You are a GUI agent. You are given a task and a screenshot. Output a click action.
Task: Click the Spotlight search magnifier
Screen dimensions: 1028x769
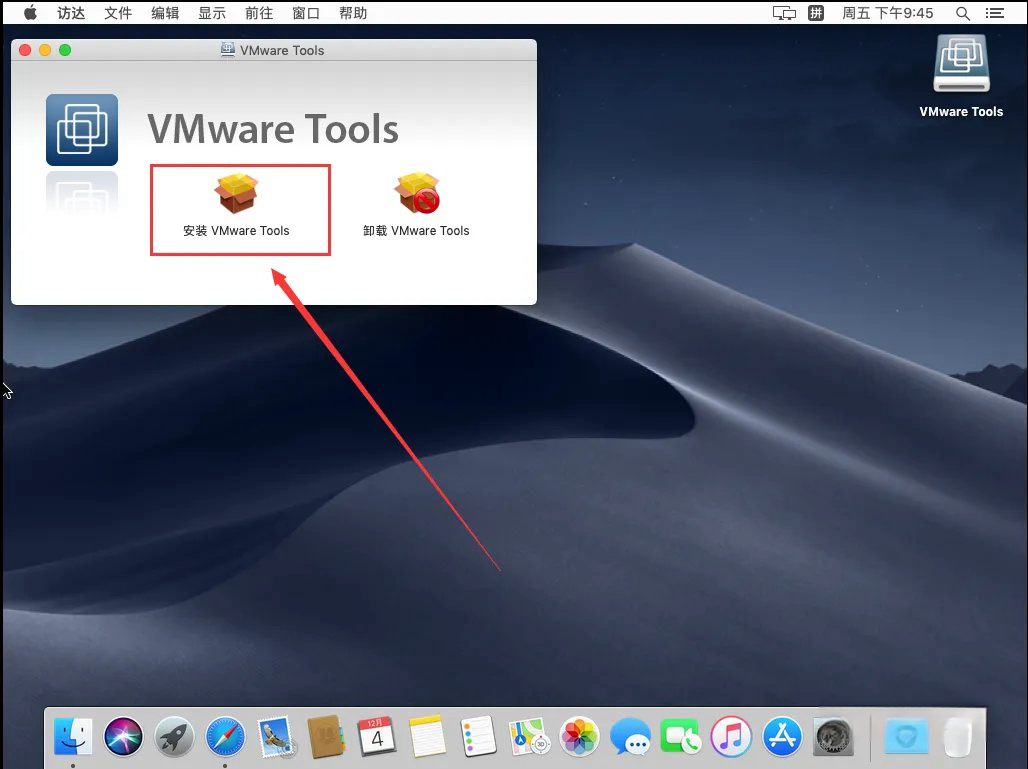click(x=962, y=13)
